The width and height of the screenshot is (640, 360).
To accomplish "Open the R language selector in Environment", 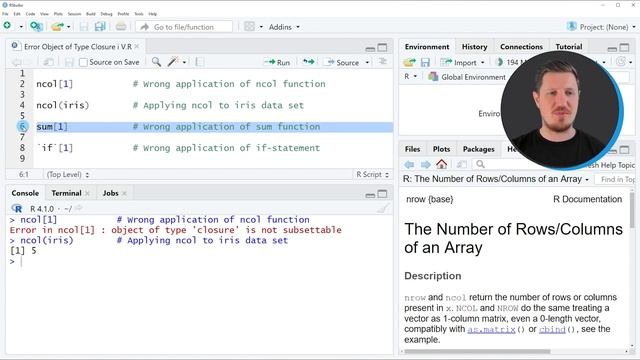I will point(411,76).
